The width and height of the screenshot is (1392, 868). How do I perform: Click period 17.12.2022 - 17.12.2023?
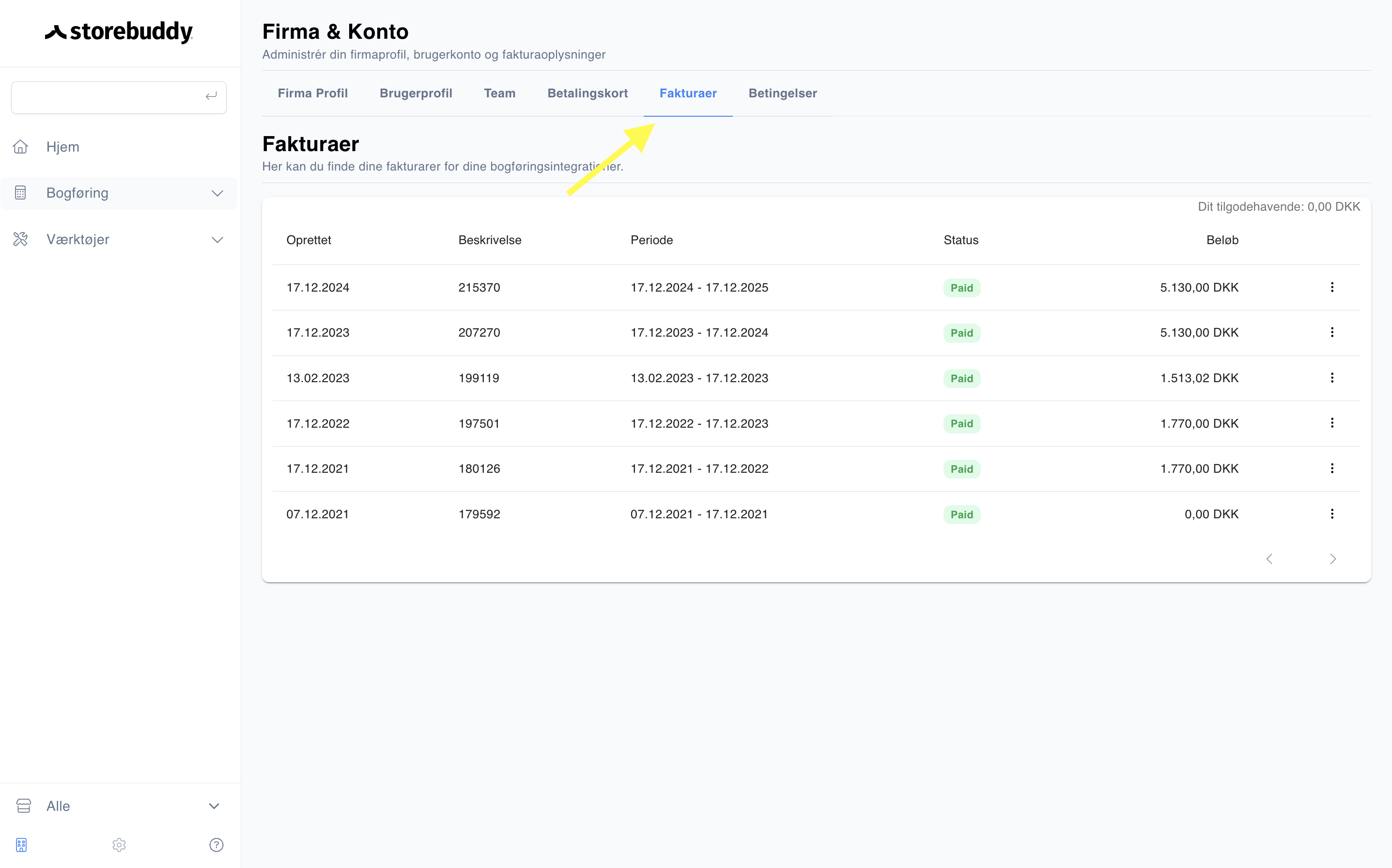pos(699,423)
